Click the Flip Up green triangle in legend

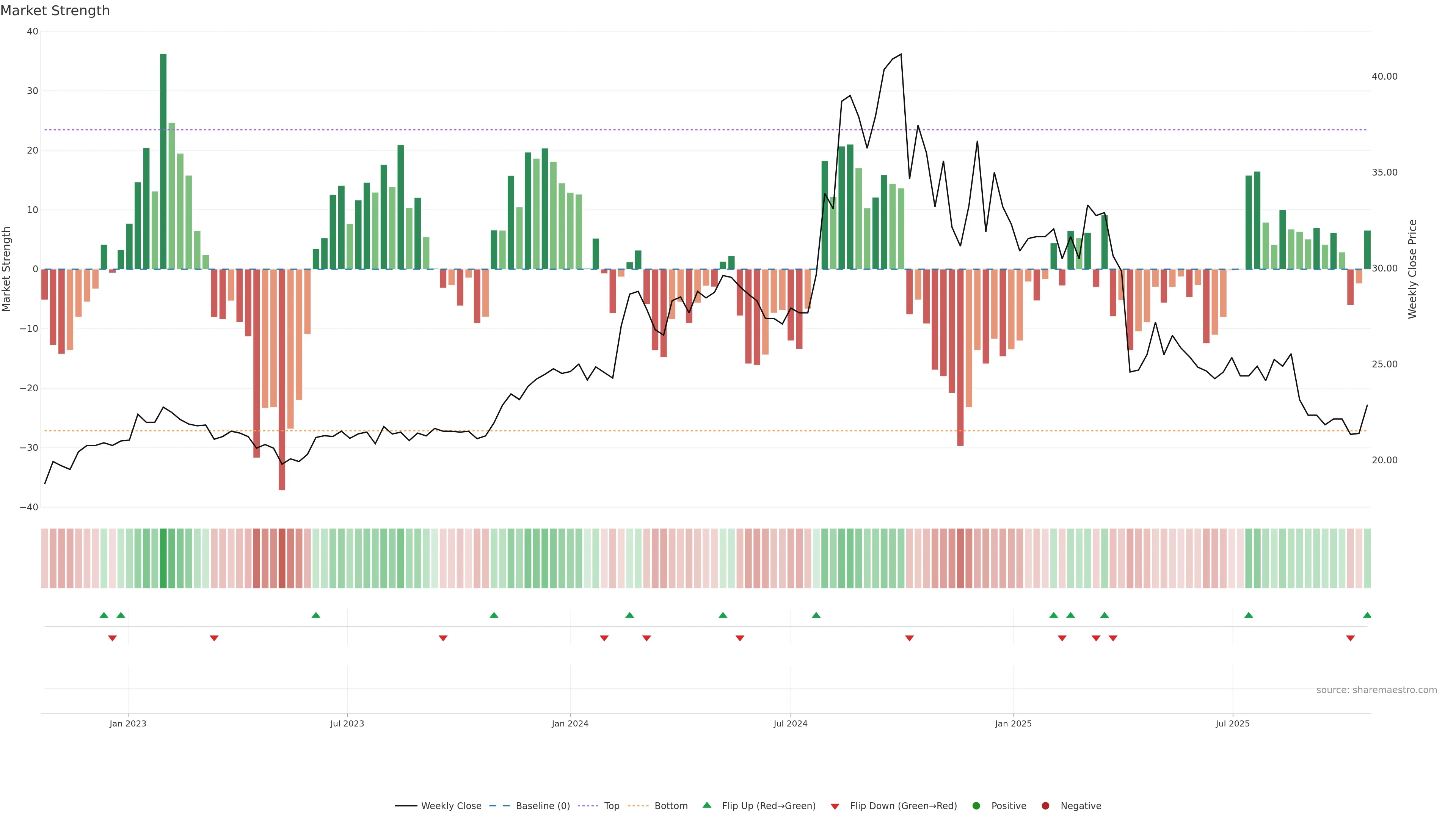click(x=706, y=805)
